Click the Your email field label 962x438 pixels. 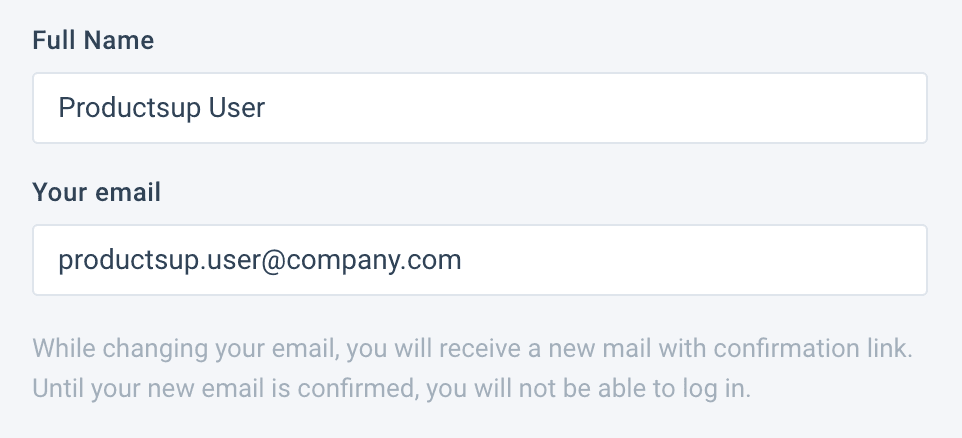pos(97,192)
